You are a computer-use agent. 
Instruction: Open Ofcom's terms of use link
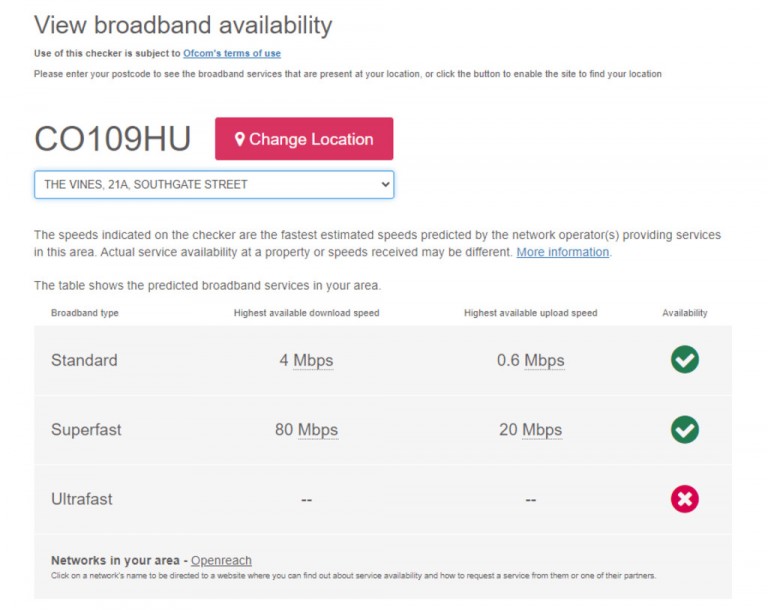[232, 53]
